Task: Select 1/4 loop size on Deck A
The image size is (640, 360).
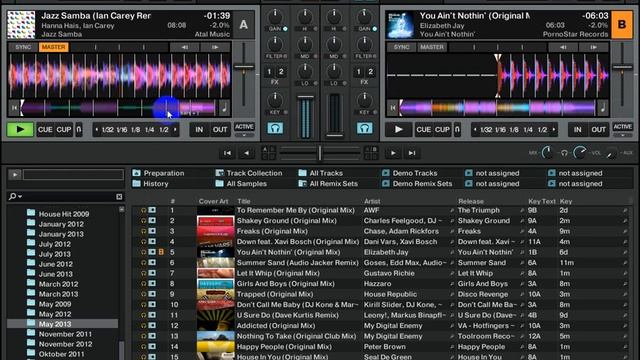Action: (149, 130)
